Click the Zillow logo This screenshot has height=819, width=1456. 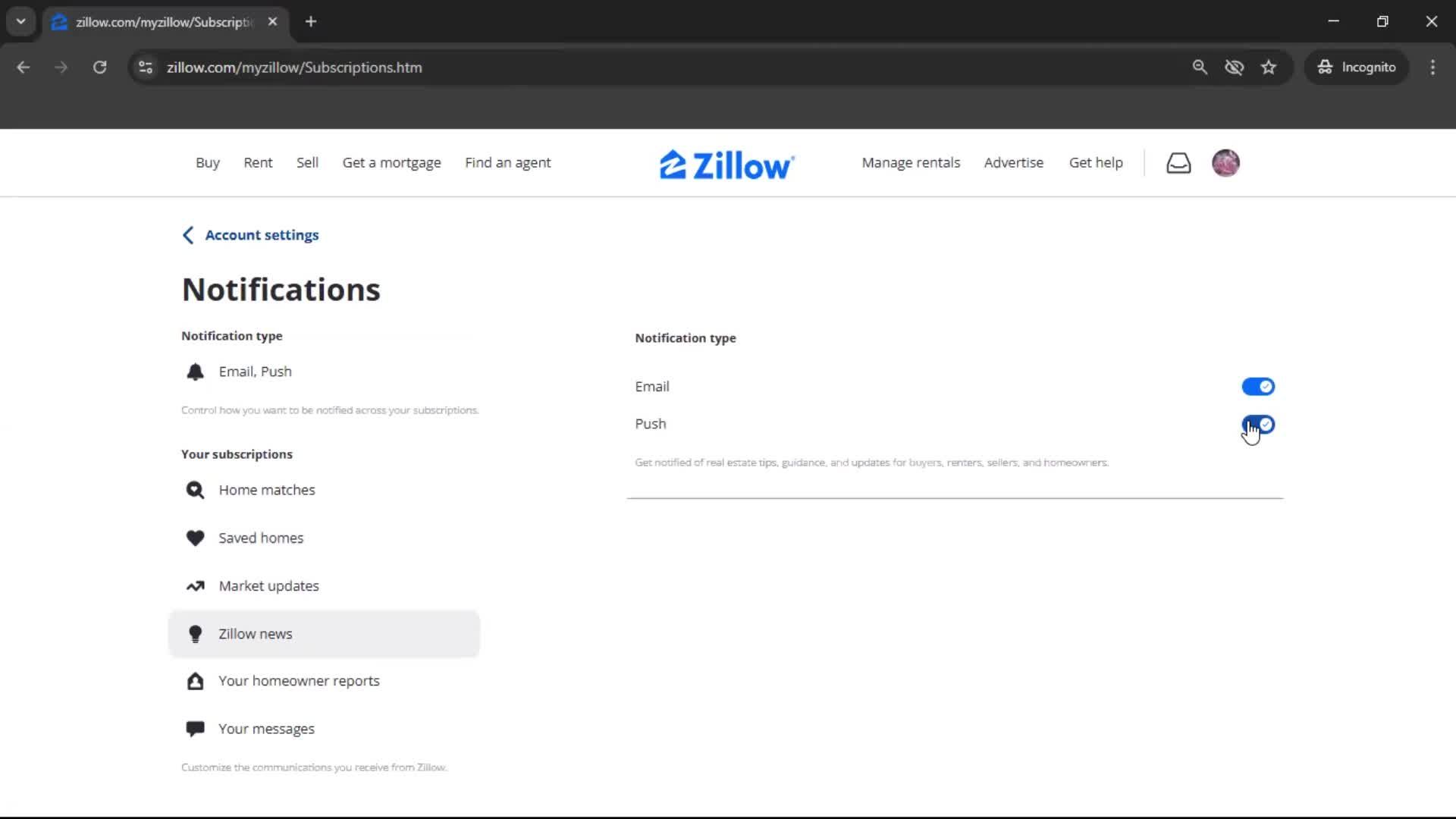coord(726,165)
